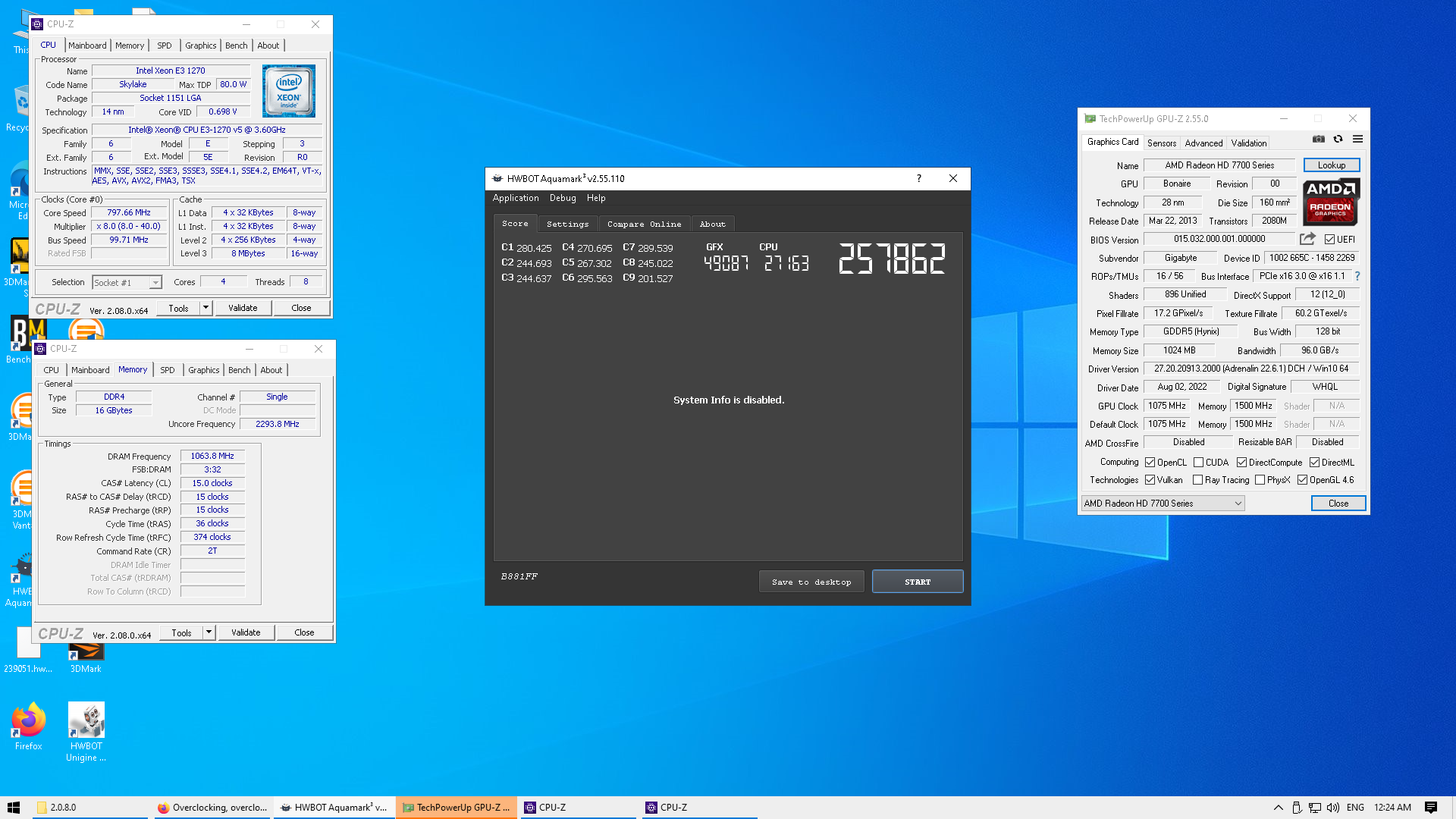Image resolution: width=1456 pixels, height=819 pixels.
Task: Open the GPU-Z hamburger menu
Action: pyautogui.click(x=1358, y=140)
